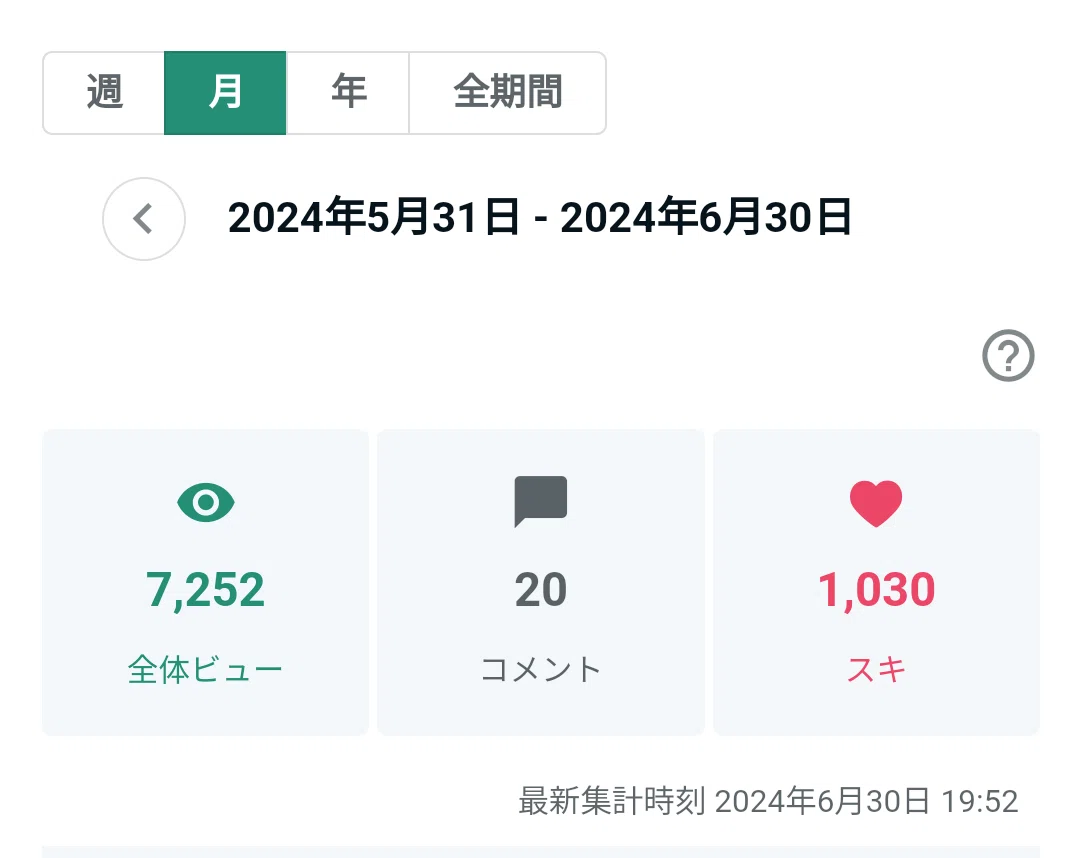Click the date in the 最新集計時刻 line
This screenshot has height=858, width=1080.
822,802
